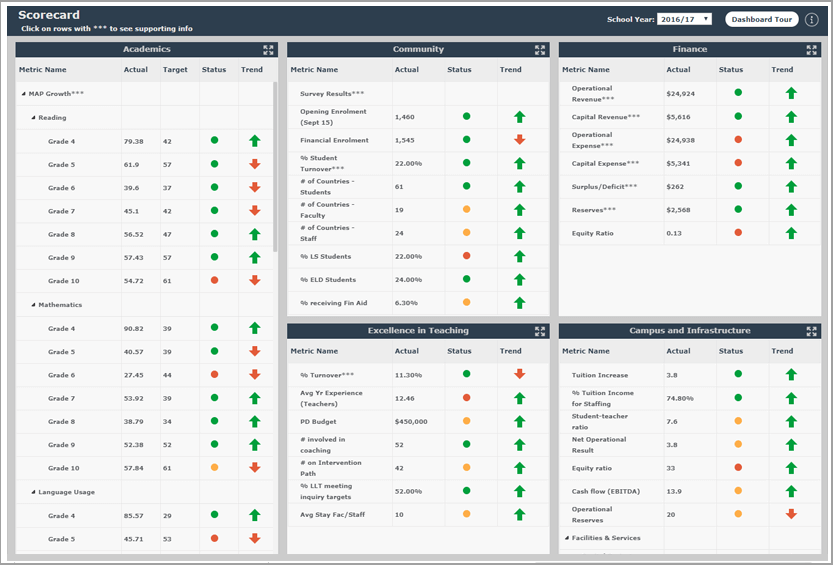Click the Finance Status column header
Viewport: 833px width, 565px height.
731,70
